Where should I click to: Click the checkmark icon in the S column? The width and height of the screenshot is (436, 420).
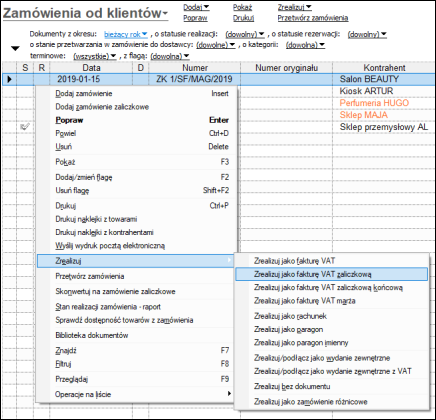pos(25,127)
